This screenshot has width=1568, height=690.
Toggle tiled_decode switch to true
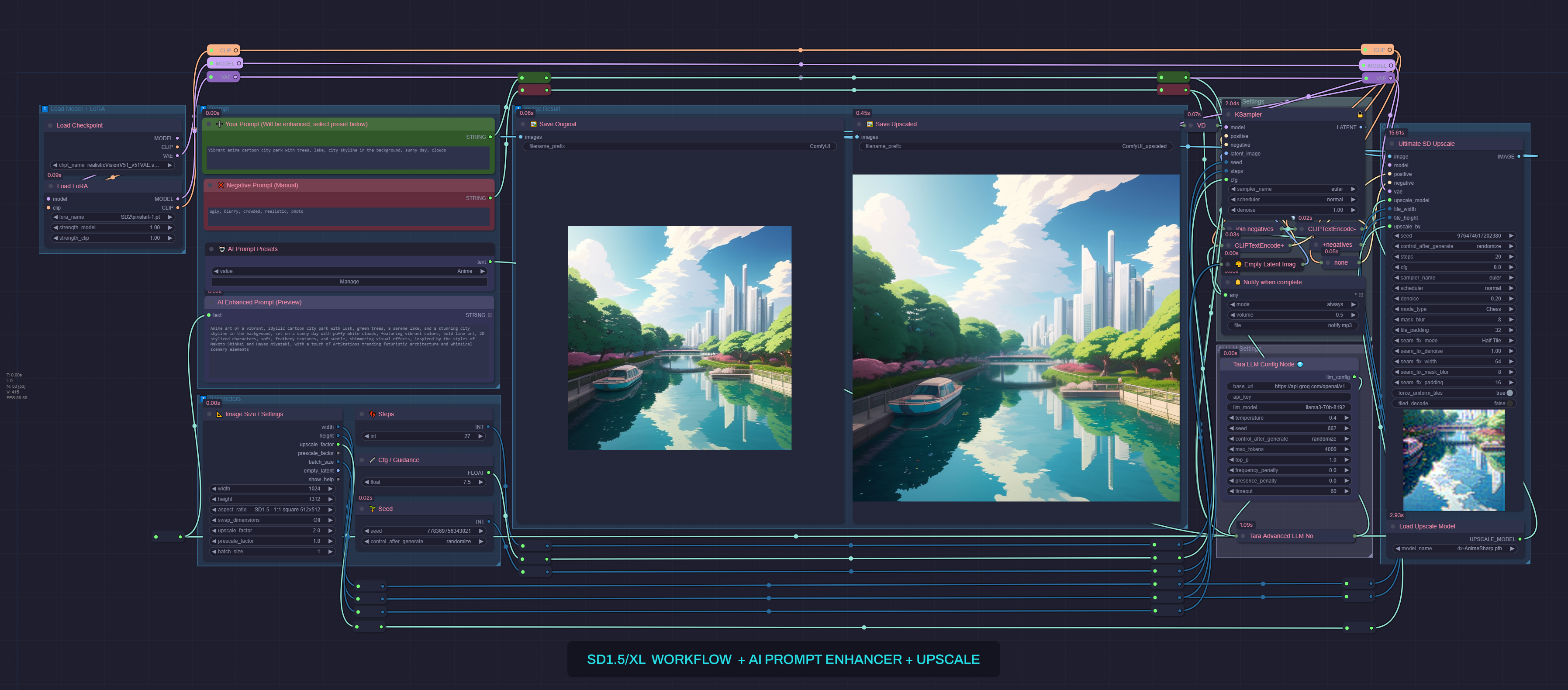click(x=1509, y=404)
